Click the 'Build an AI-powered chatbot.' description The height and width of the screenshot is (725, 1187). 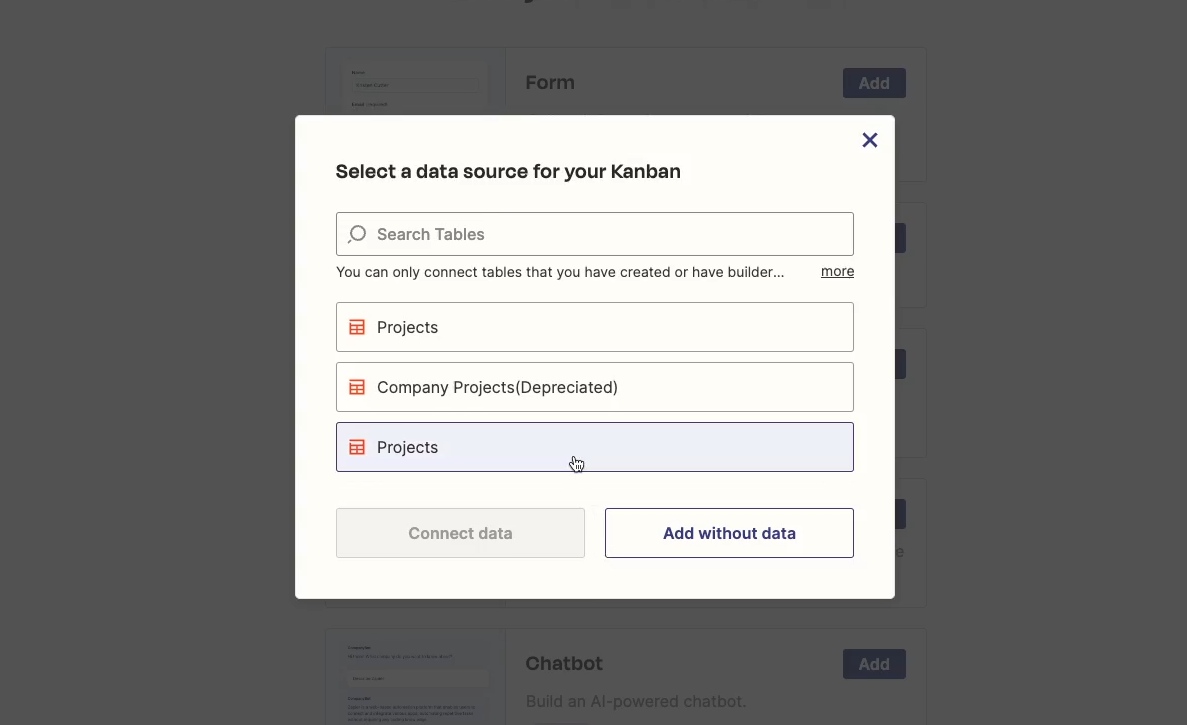click(x=636, y=702)
